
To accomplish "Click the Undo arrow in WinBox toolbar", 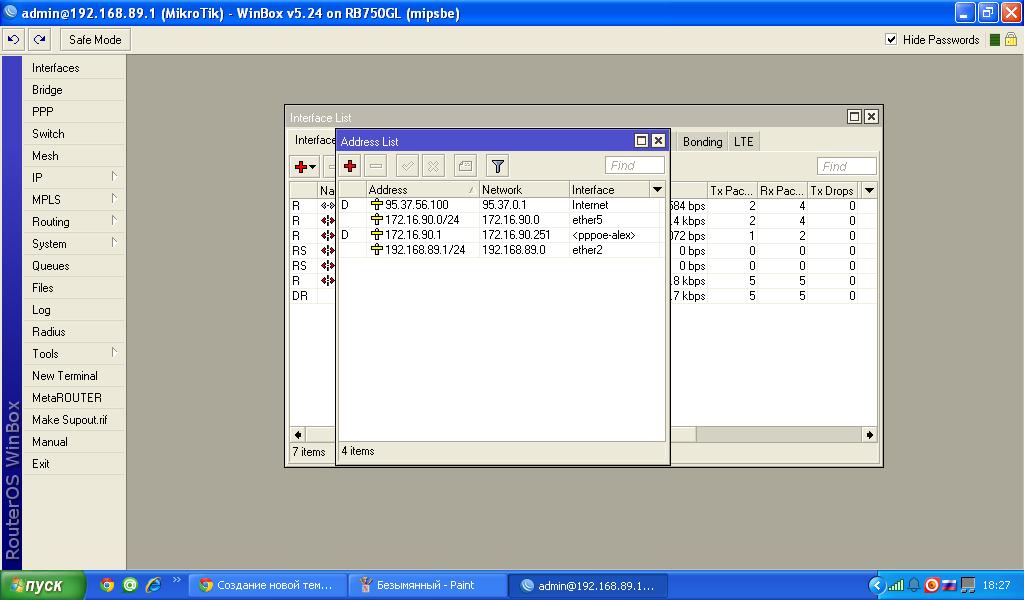I will pyautogui.click(x=13, y=40).
